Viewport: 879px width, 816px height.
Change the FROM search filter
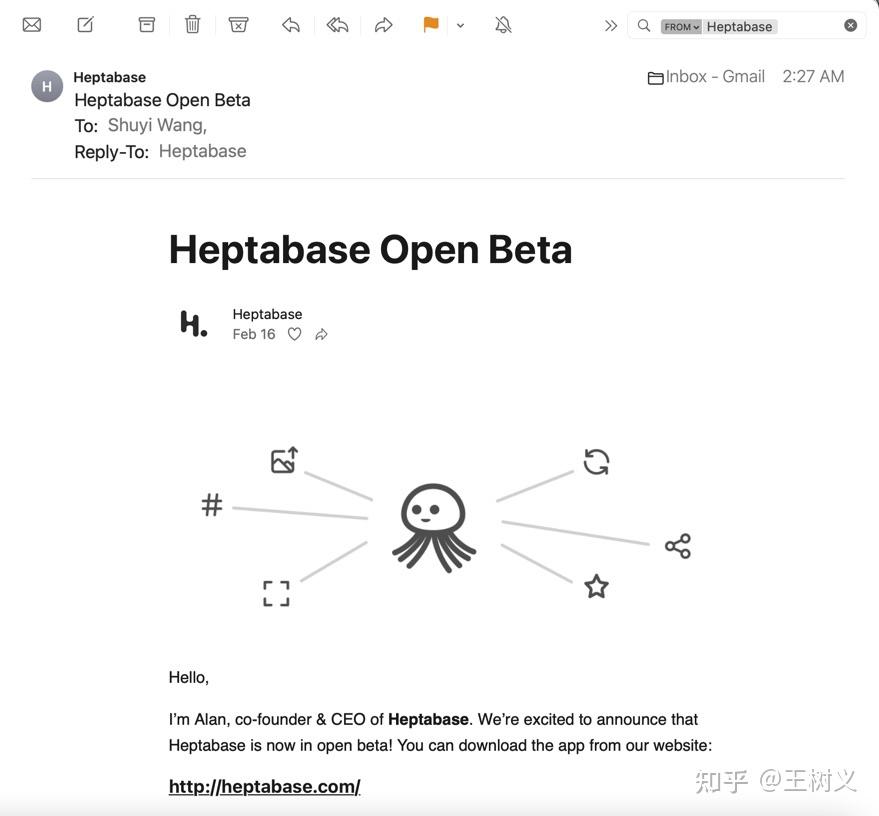click(681, 26)
